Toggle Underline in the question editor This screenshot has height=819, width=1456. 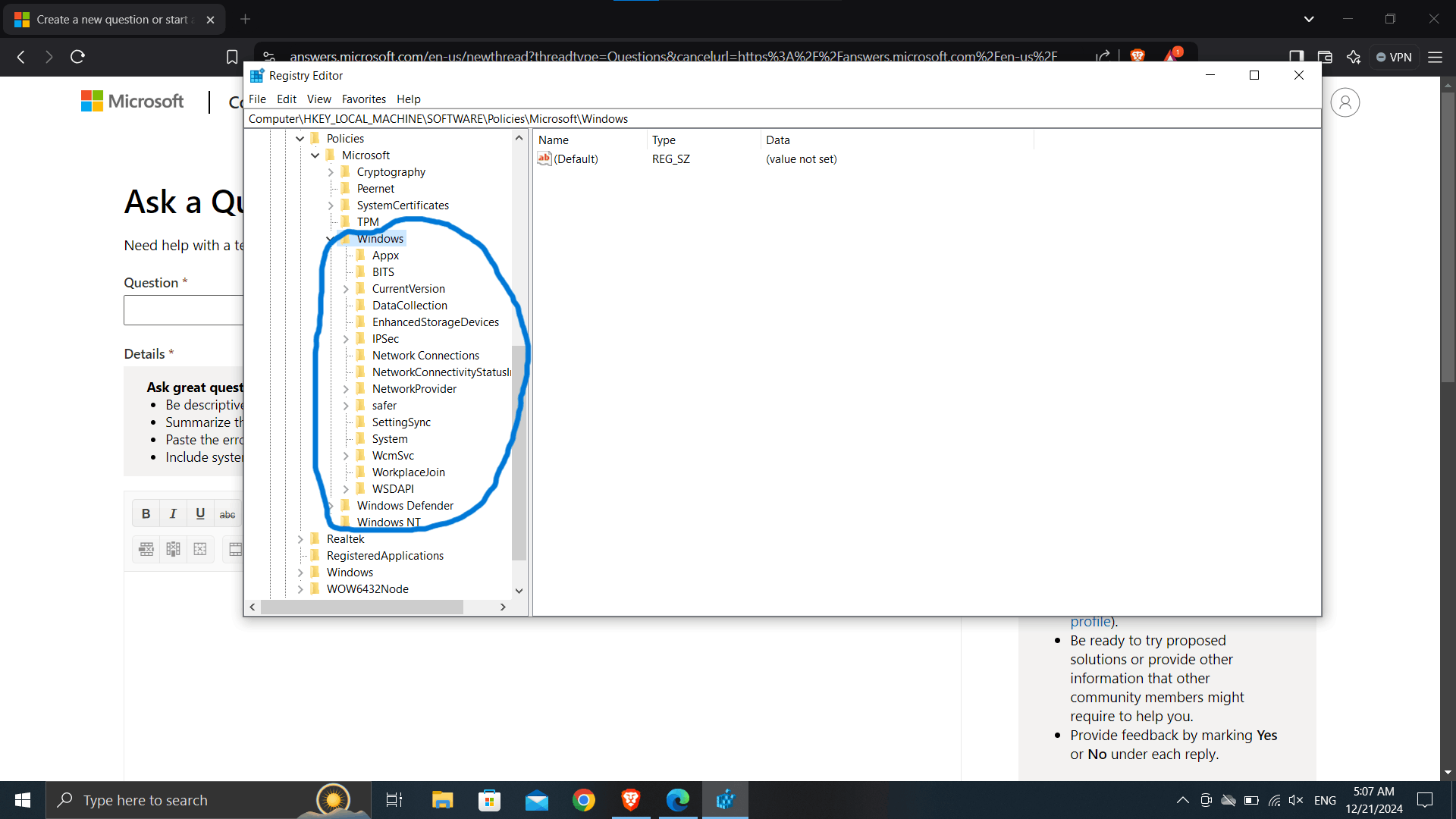[x=200, y=513]
